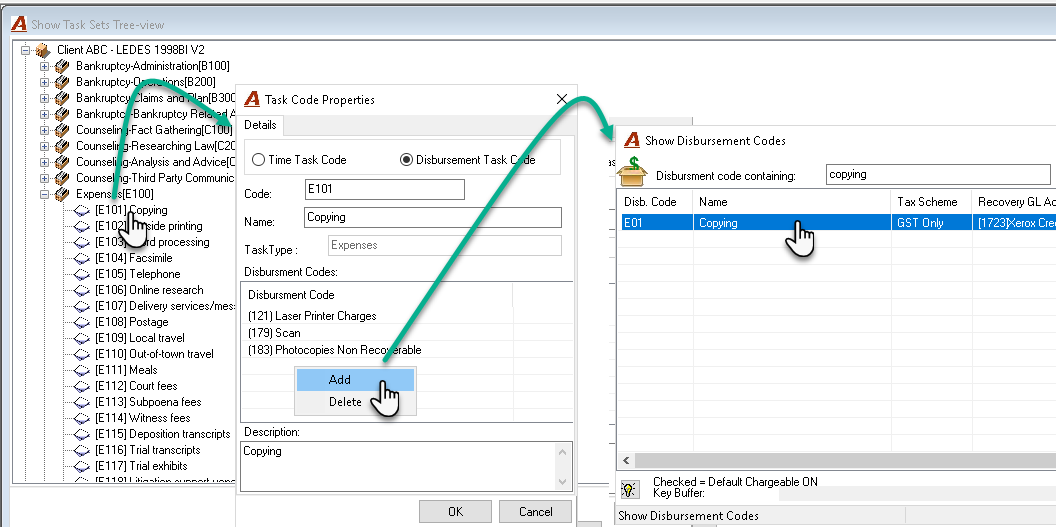This screenshot has height=527, width=1056.
Task: Select the [E101] Copying tree item
Action: point(131,210)
